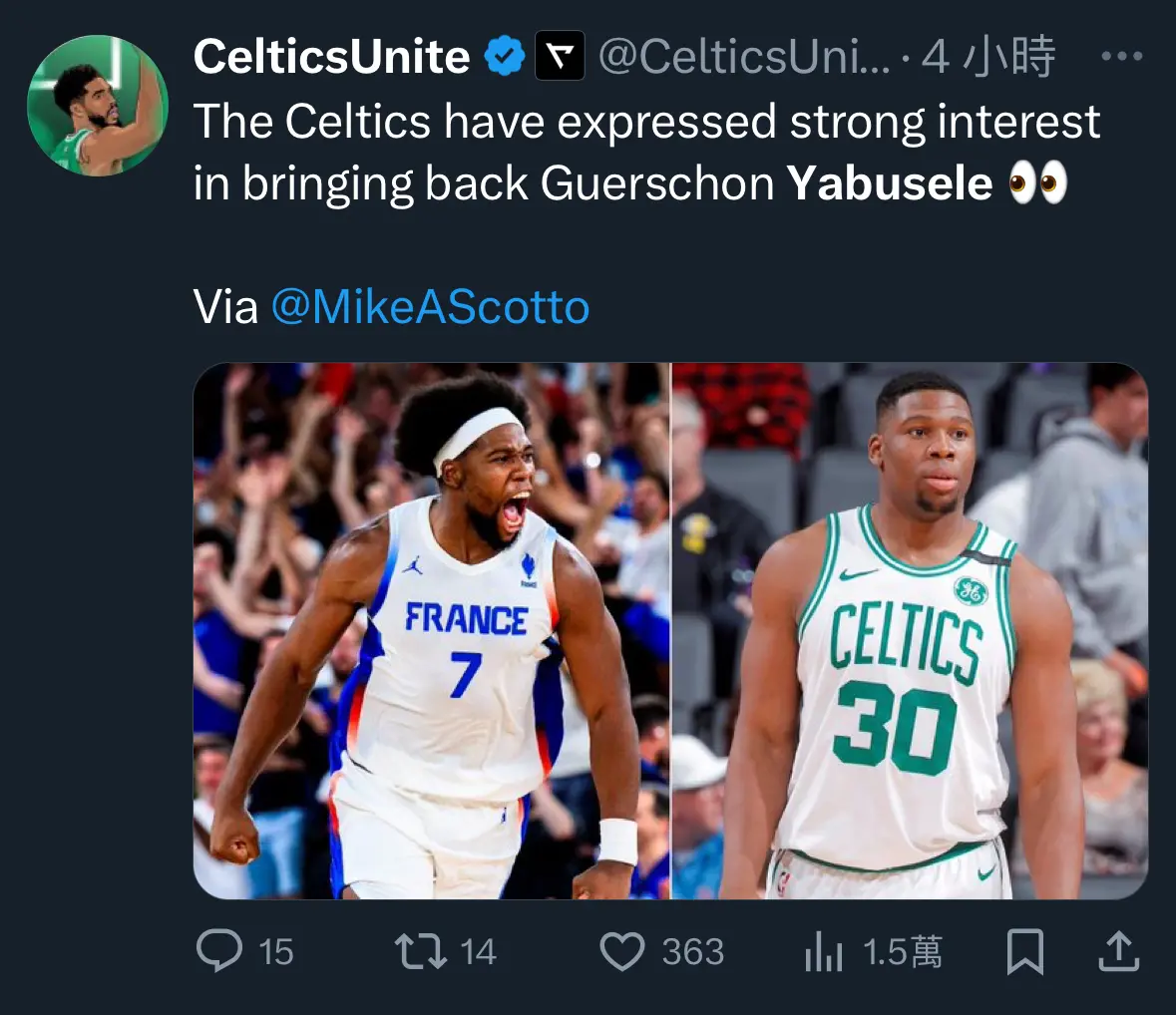Click the CelticsUnite display name
This screenshot has height=1015, width=1176.
[331, 56]
